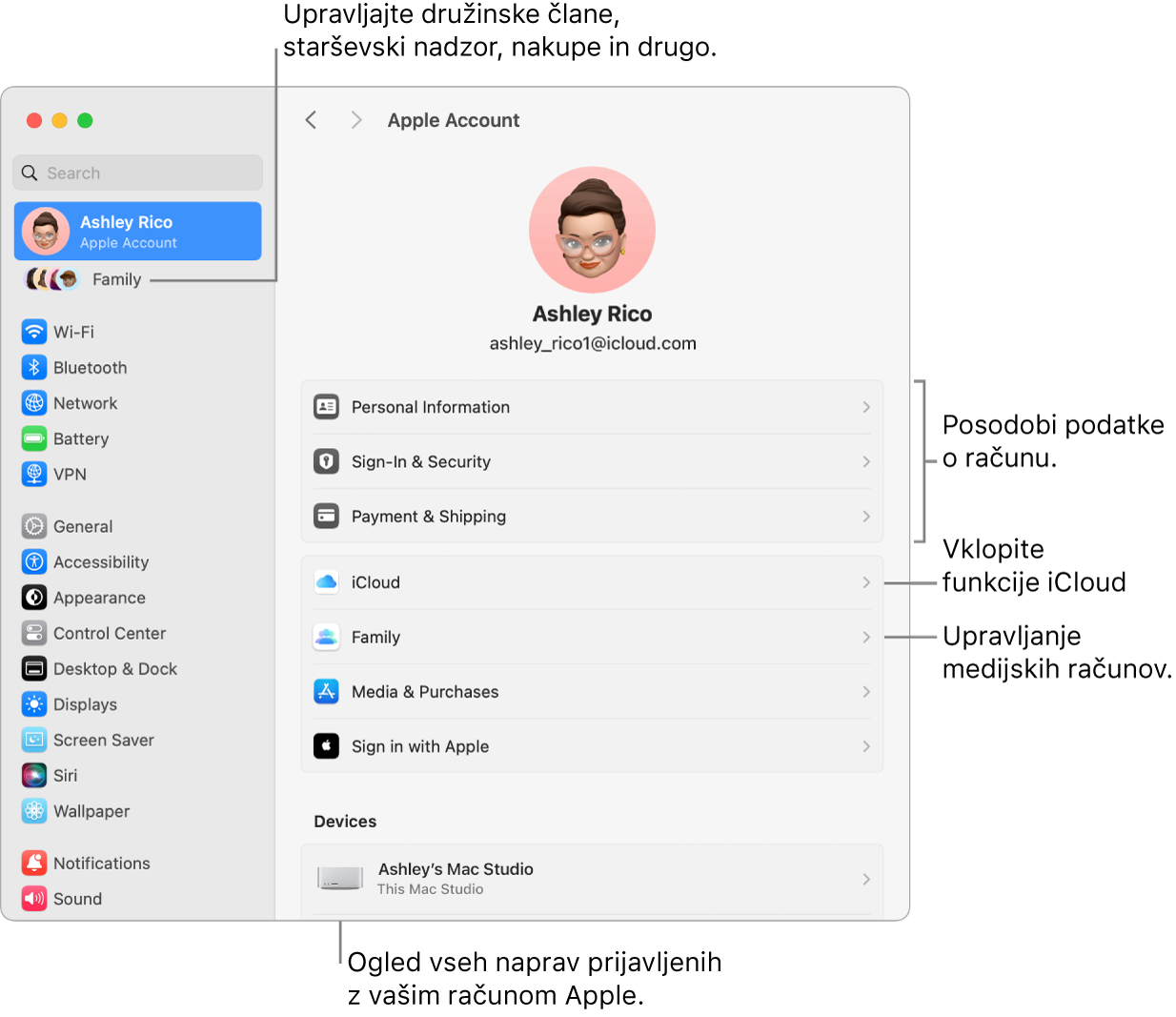Open Payment & Shipping settings
The width and height of the screenshot is (1176, 1017).
click(x=591, y=516)
